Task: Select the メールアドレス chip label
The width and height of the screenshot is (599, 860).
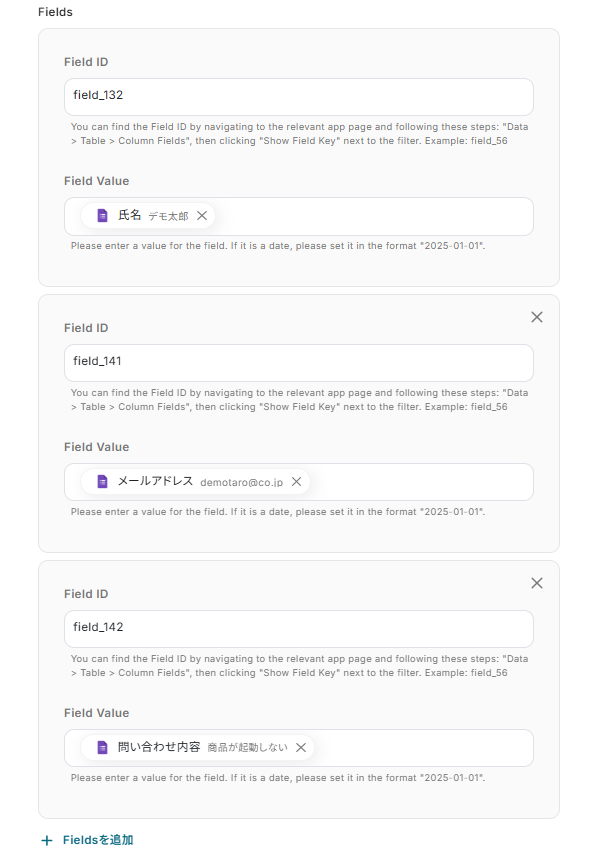Action: pyautogui.click(x=155, y=481)
